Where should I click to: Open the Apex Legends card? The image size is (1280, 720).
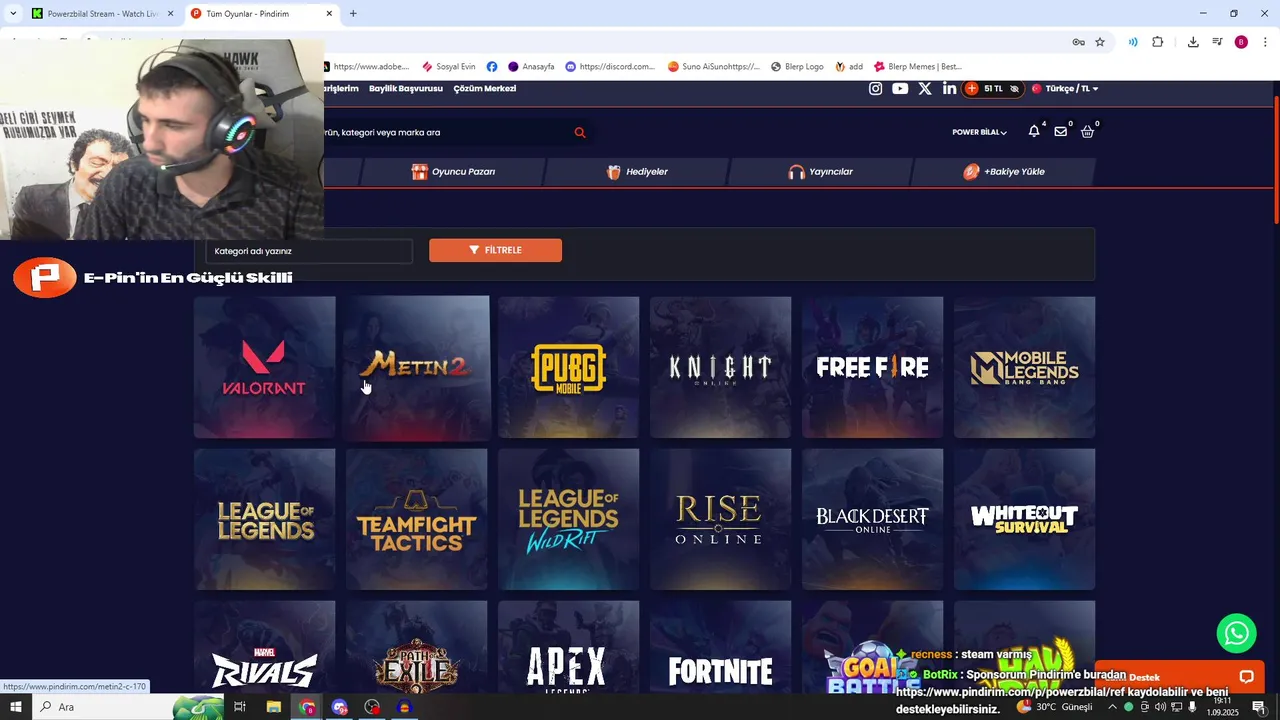pyautogui.click(x=569, y=647)
